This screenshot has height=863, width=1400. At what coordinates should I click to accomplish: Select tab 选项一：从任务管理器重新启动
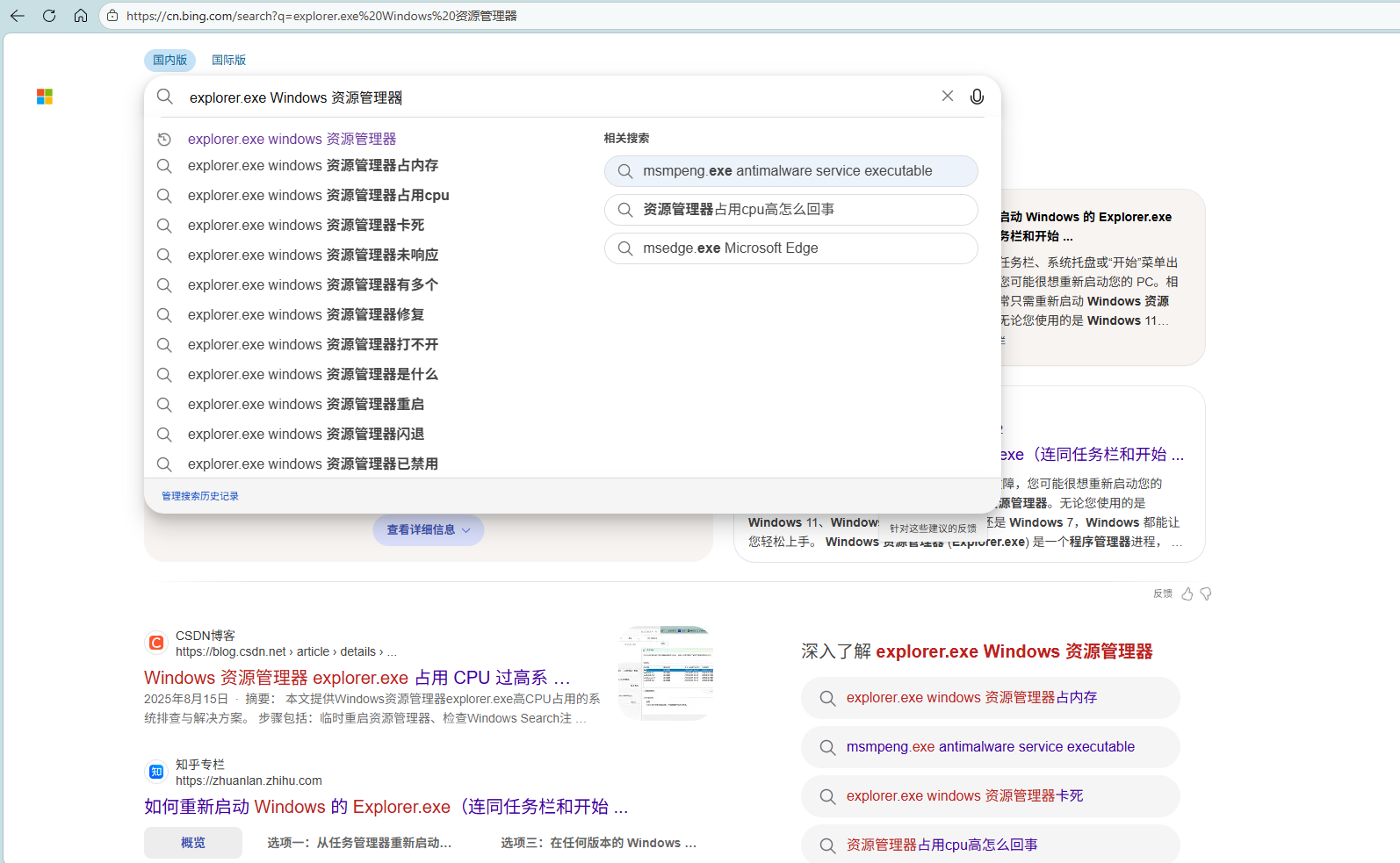(359, 843)
